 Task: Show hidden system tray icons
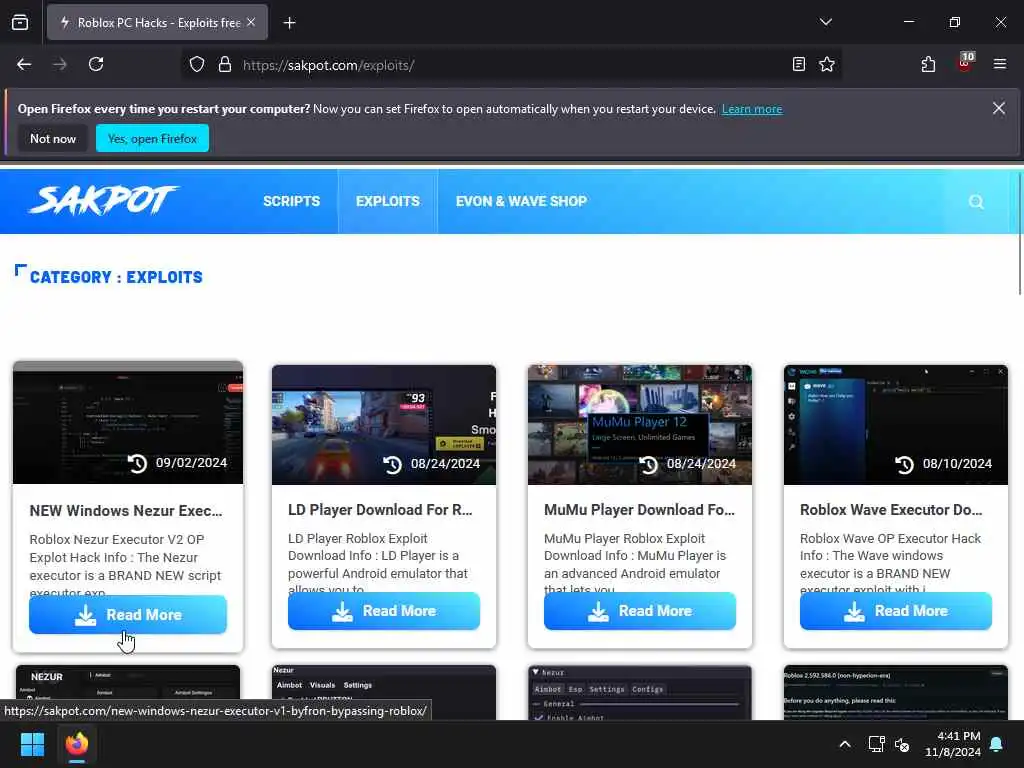click(x=844, y=744)
